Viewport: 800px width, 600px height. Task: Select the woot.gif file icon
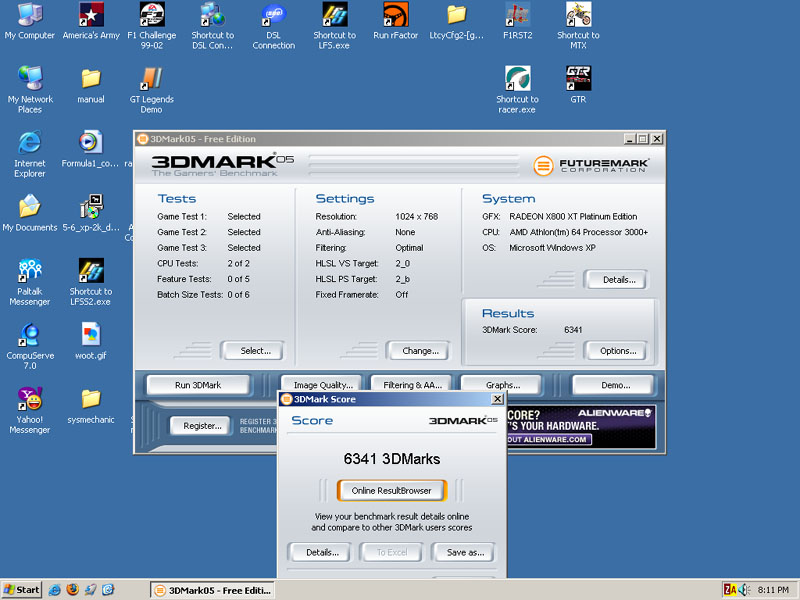(x=91, y=341)
